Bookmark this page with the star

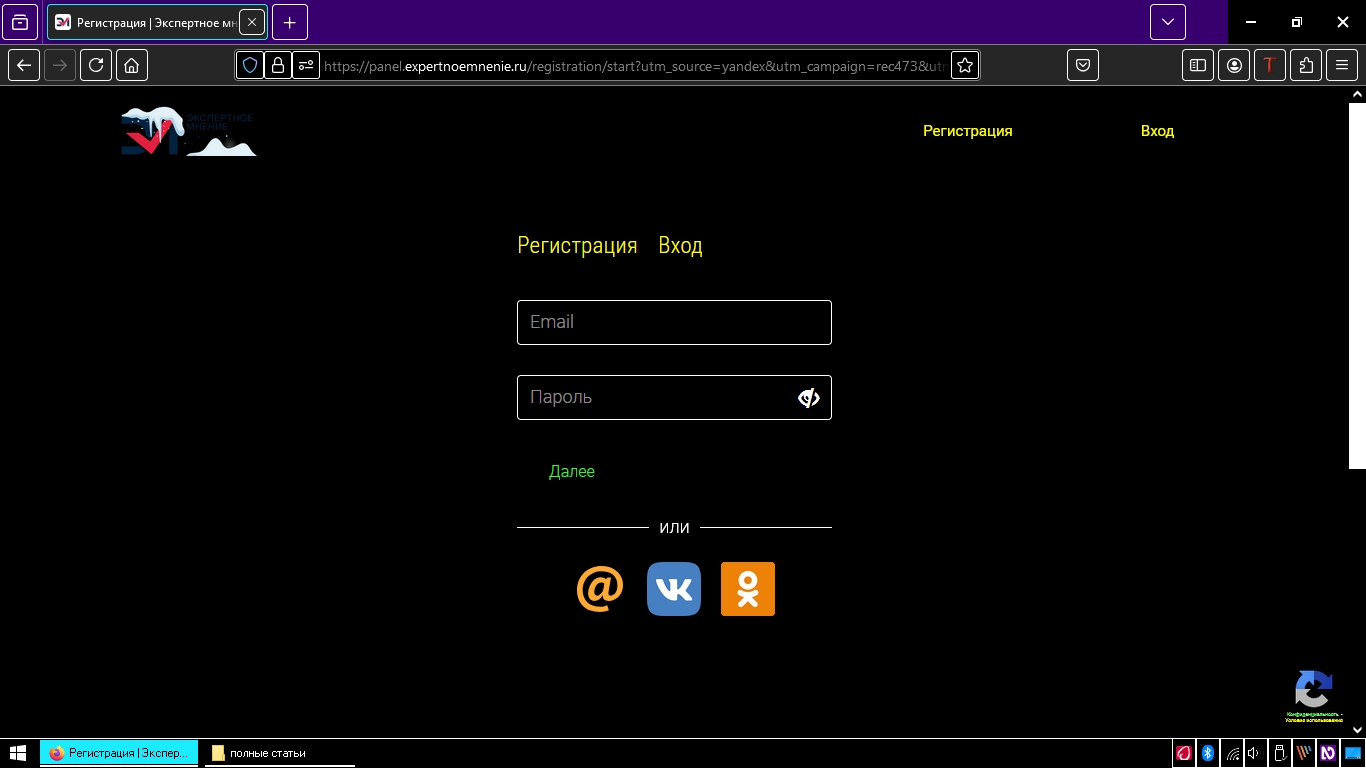point(965,65)
